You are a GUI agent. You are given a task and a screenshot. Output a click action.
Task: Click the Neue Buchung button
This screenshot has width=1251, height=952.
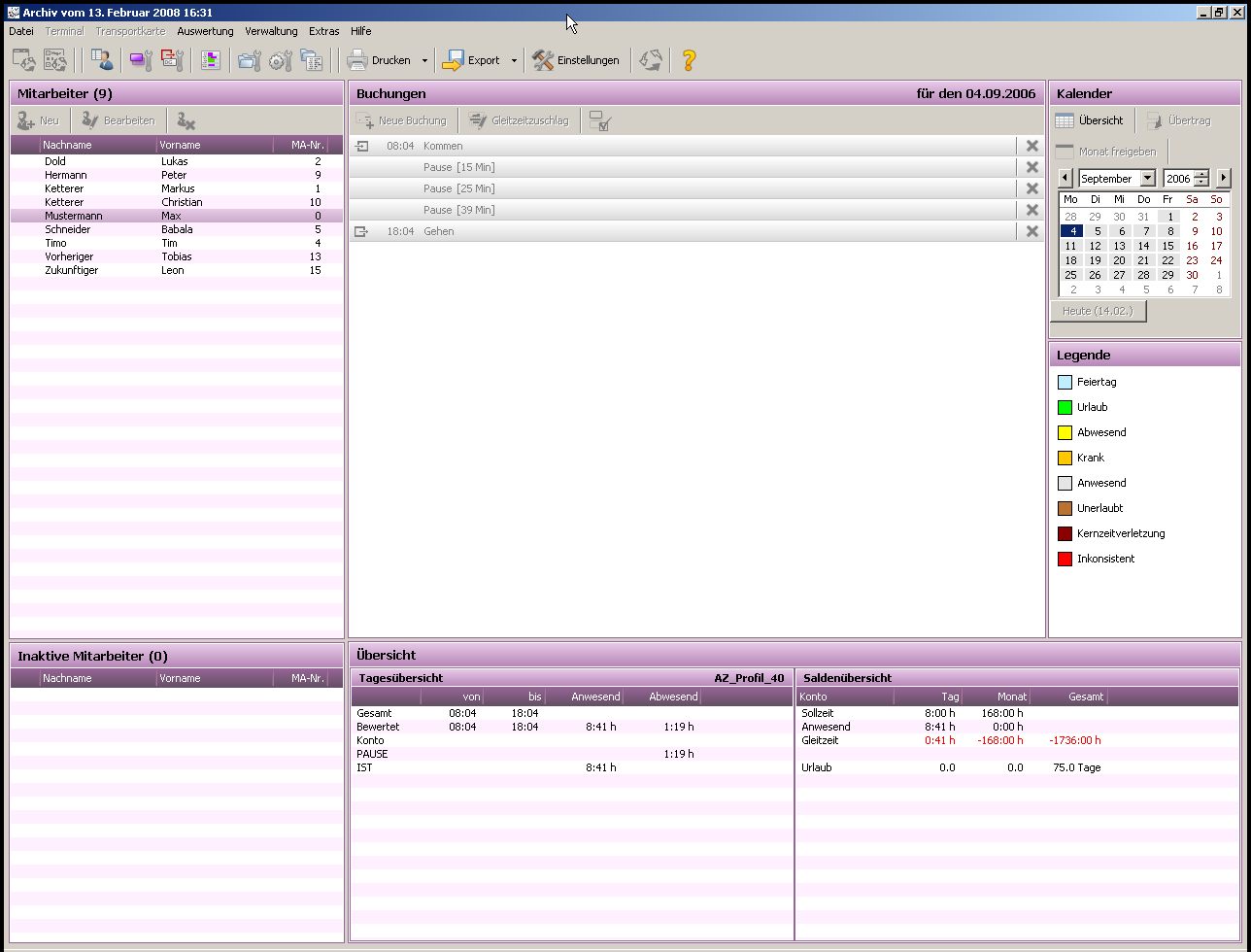(x=401, y=121)
